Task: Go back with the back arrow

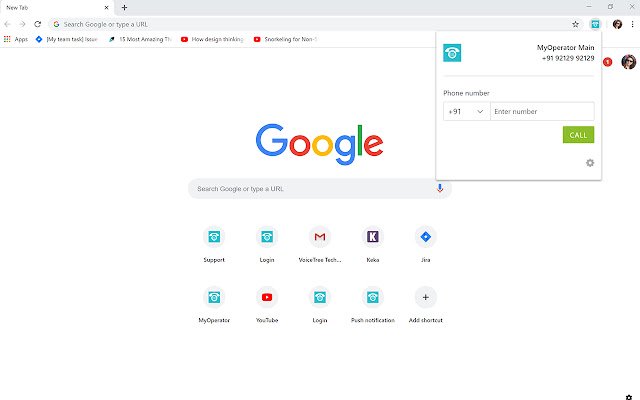Action: tap(7, 24)
